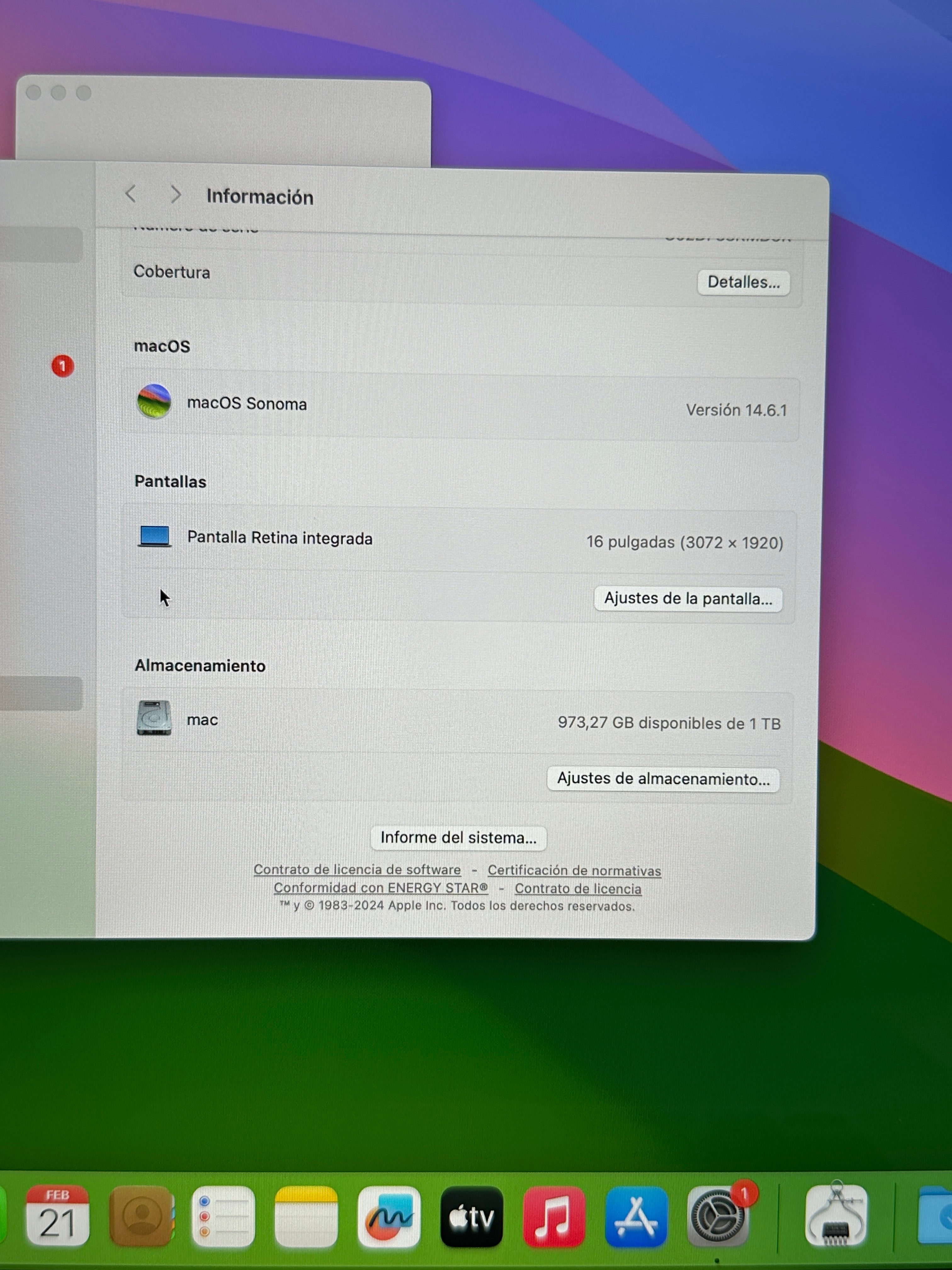Click Informe del sistema... button
This screenshot has width=952, height=1270.
(x=458, y=838)
